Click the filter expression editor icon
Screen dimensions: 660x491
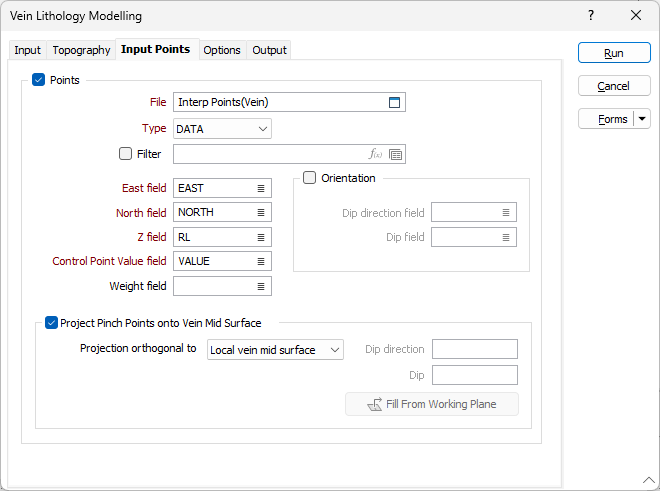point(376,154)
